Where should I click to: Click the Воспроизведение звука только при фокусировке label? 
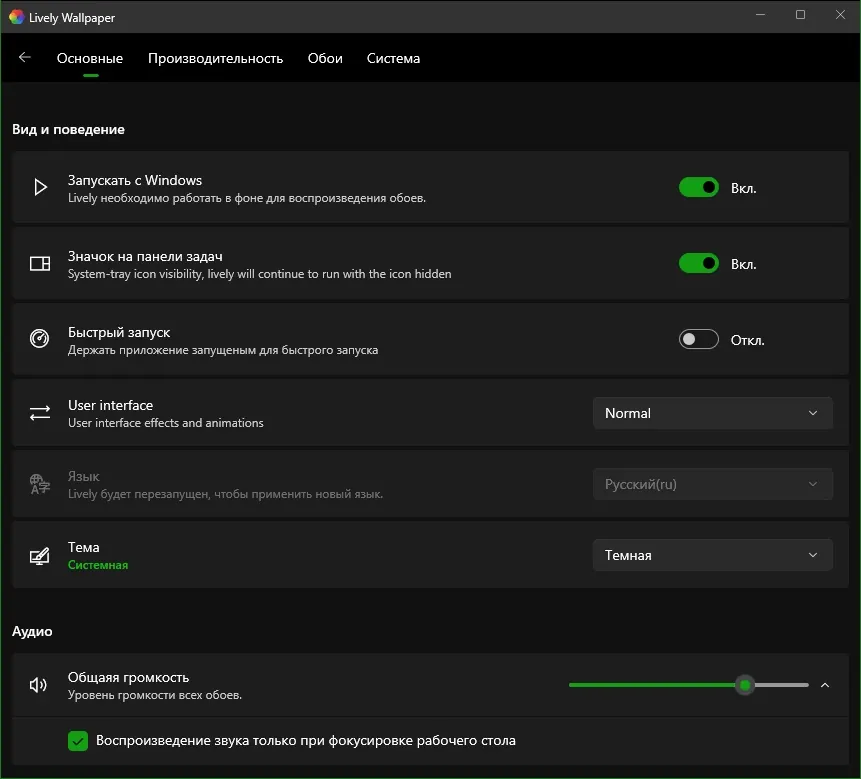click(306, 741)
